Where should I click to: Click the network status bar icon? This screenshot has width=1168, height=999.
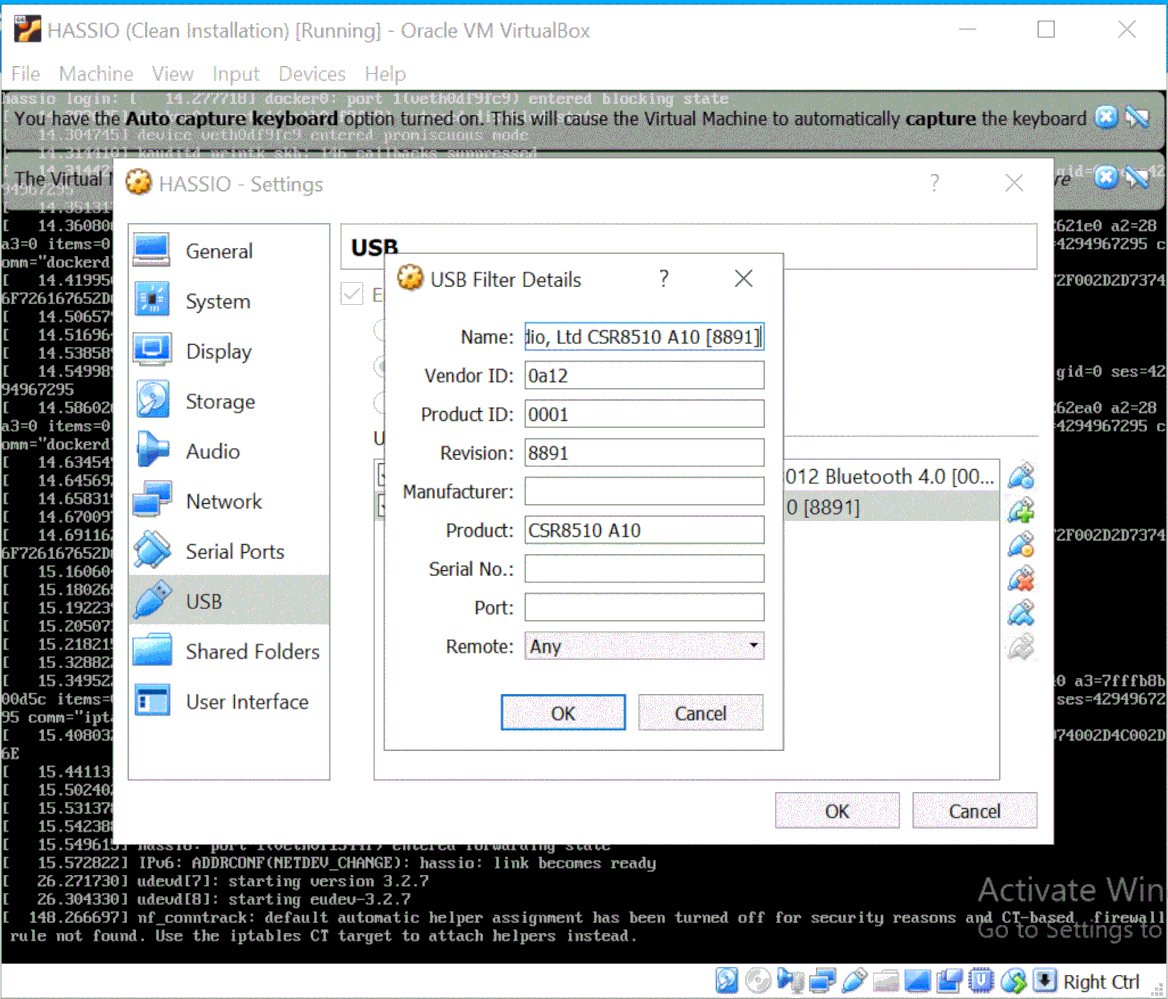[824, 980]
